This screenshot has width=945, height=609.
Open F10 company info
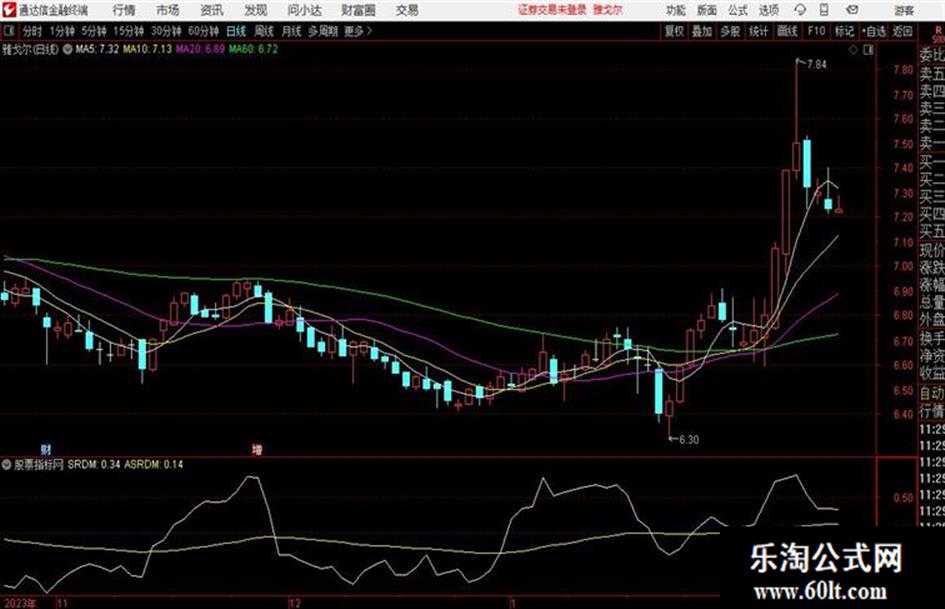(x=816, y=31)
